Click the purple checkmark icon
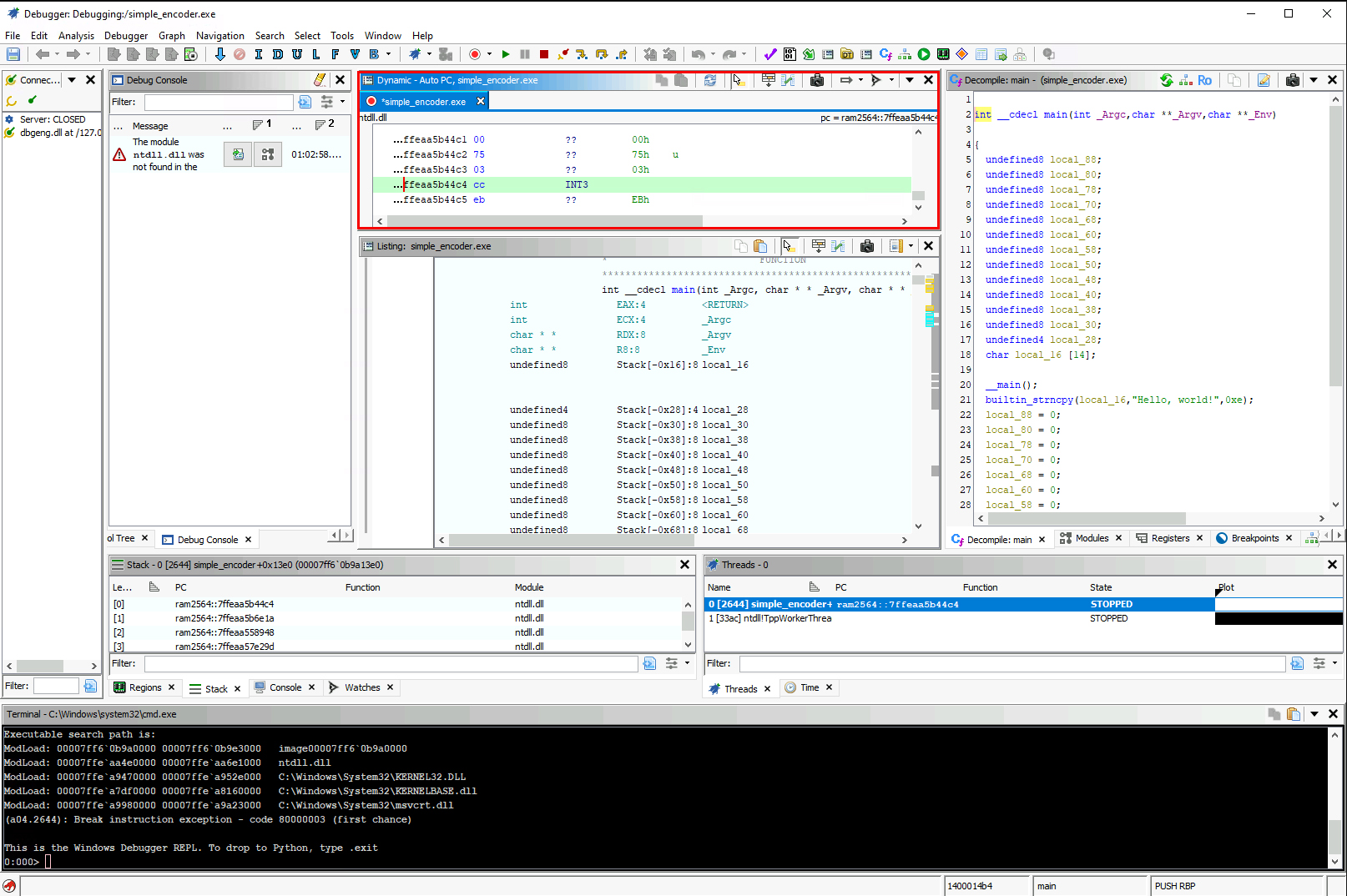This screenshot has height=896, width=1347. tap(769, 54)
